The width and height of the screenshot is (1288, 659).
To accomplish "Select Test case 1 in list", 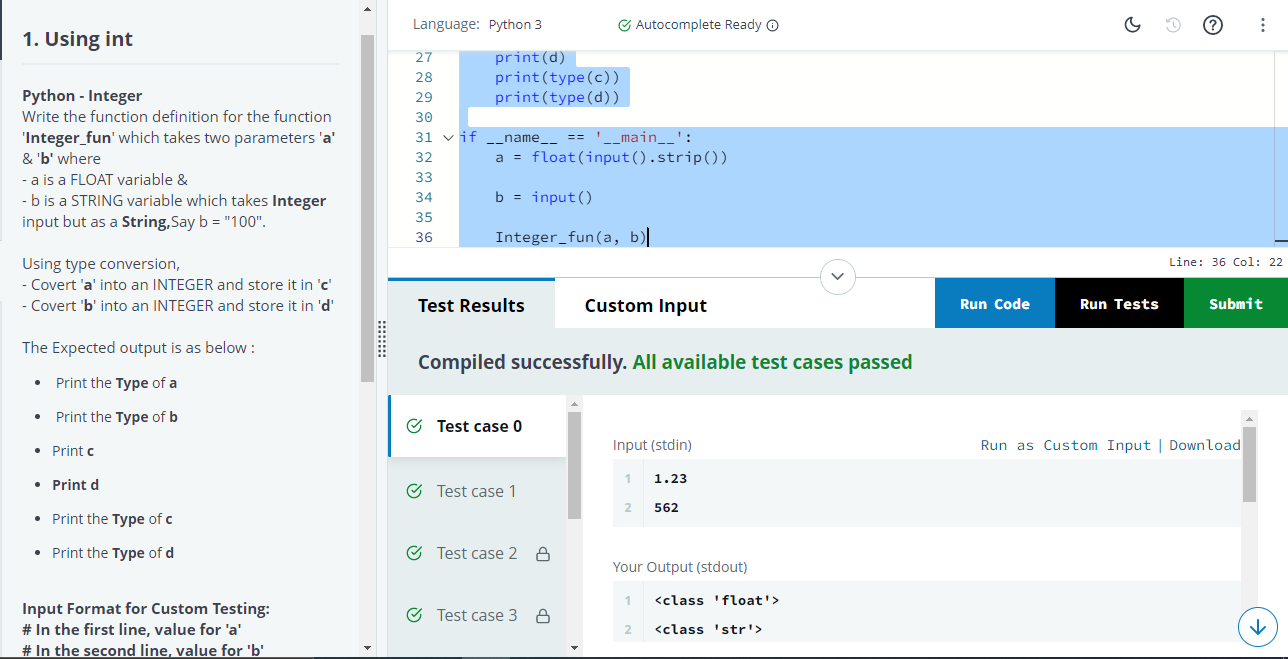I will tap(476, 491).
